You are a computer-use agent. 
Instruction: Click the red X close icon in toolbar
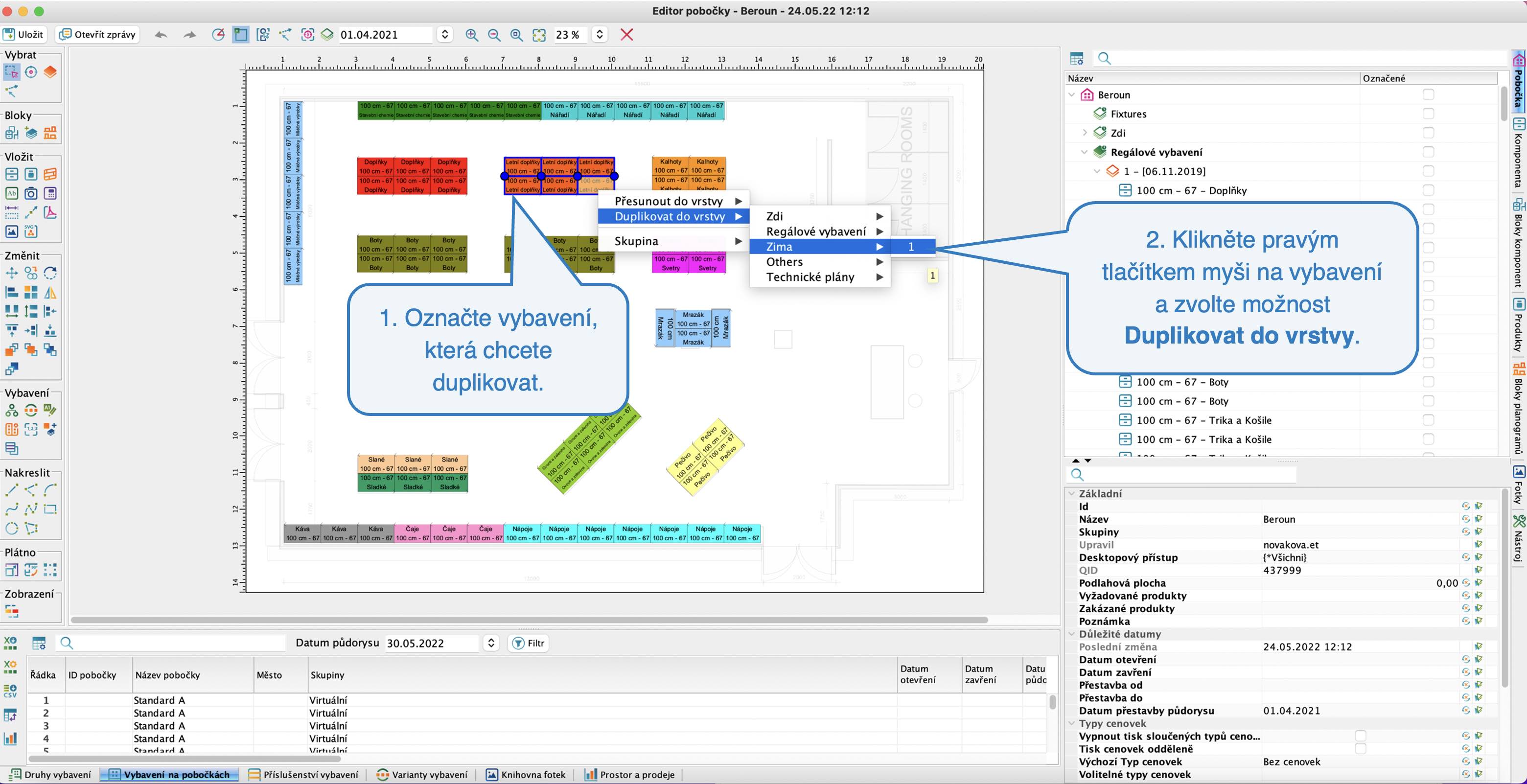[x=626, y=34]
